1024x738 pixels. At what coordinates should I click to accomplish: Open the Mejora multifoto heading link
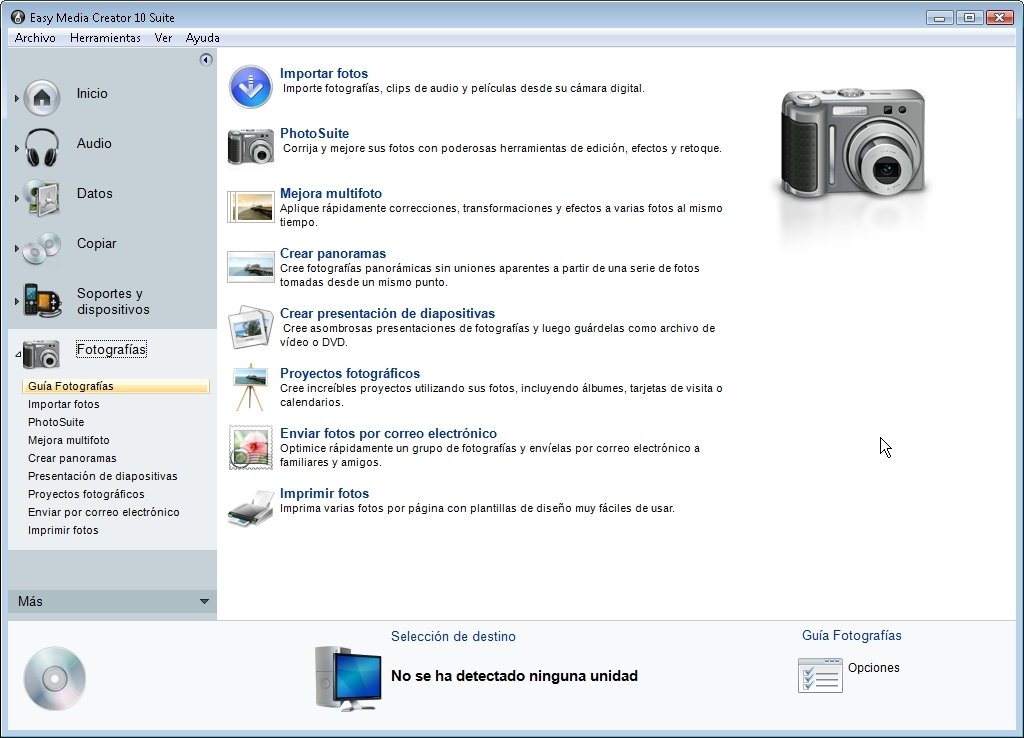331,193
